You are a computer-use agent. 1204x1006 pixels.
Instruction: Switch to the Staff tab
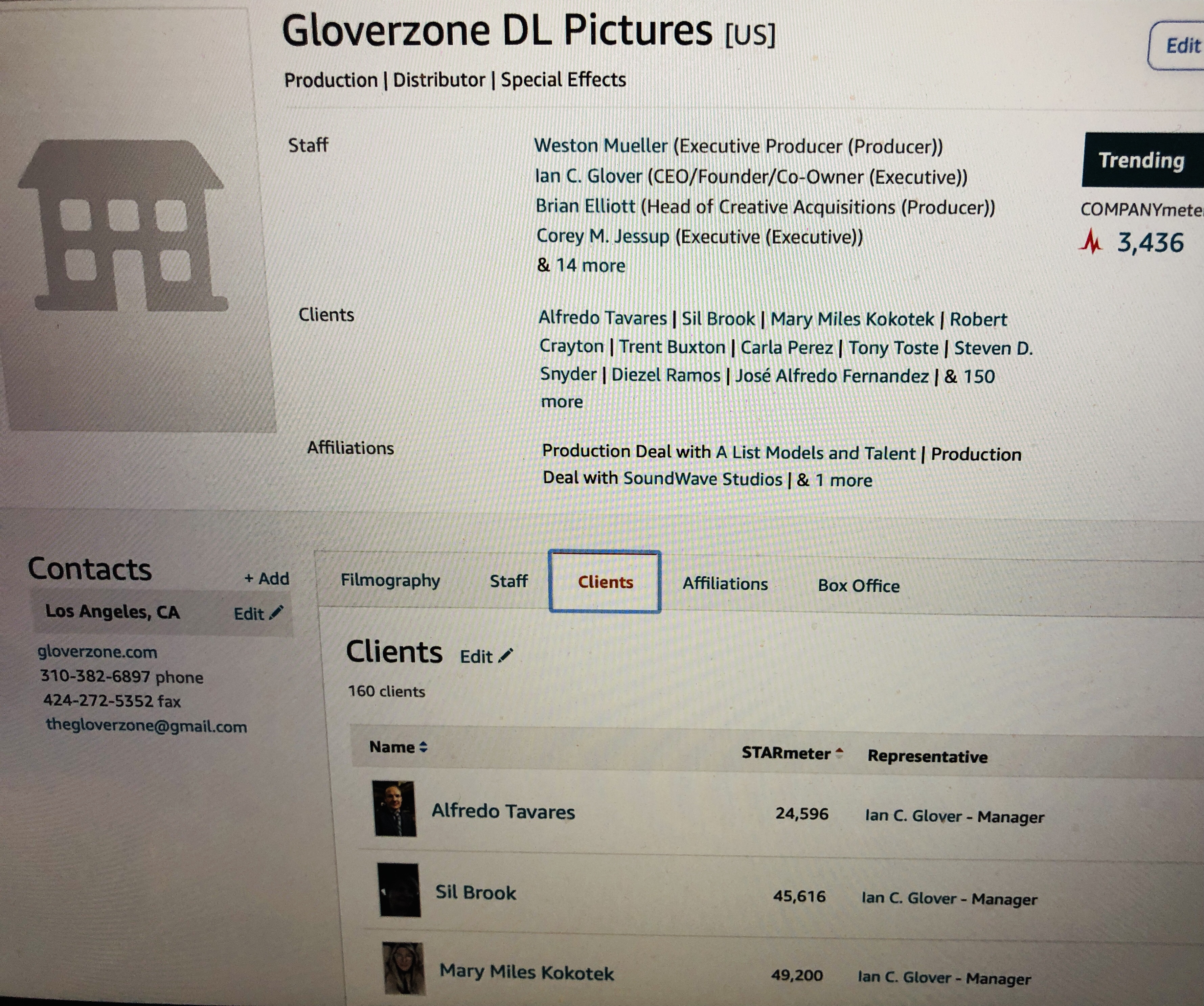click(x=508, y=581)
